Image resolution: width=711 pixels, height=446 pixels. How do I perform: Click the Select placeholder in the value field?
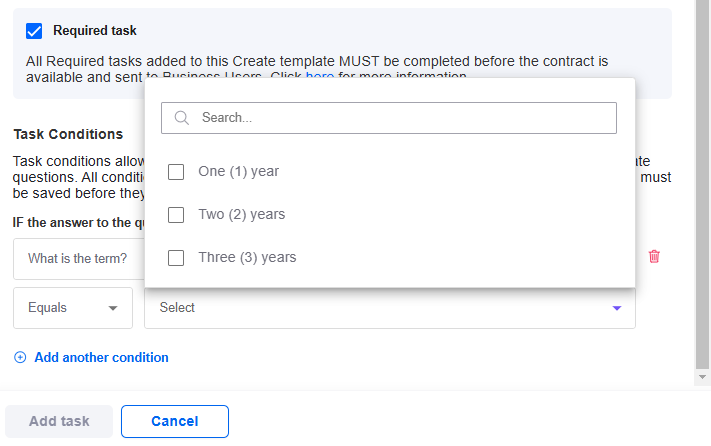(x=178, y=308)
